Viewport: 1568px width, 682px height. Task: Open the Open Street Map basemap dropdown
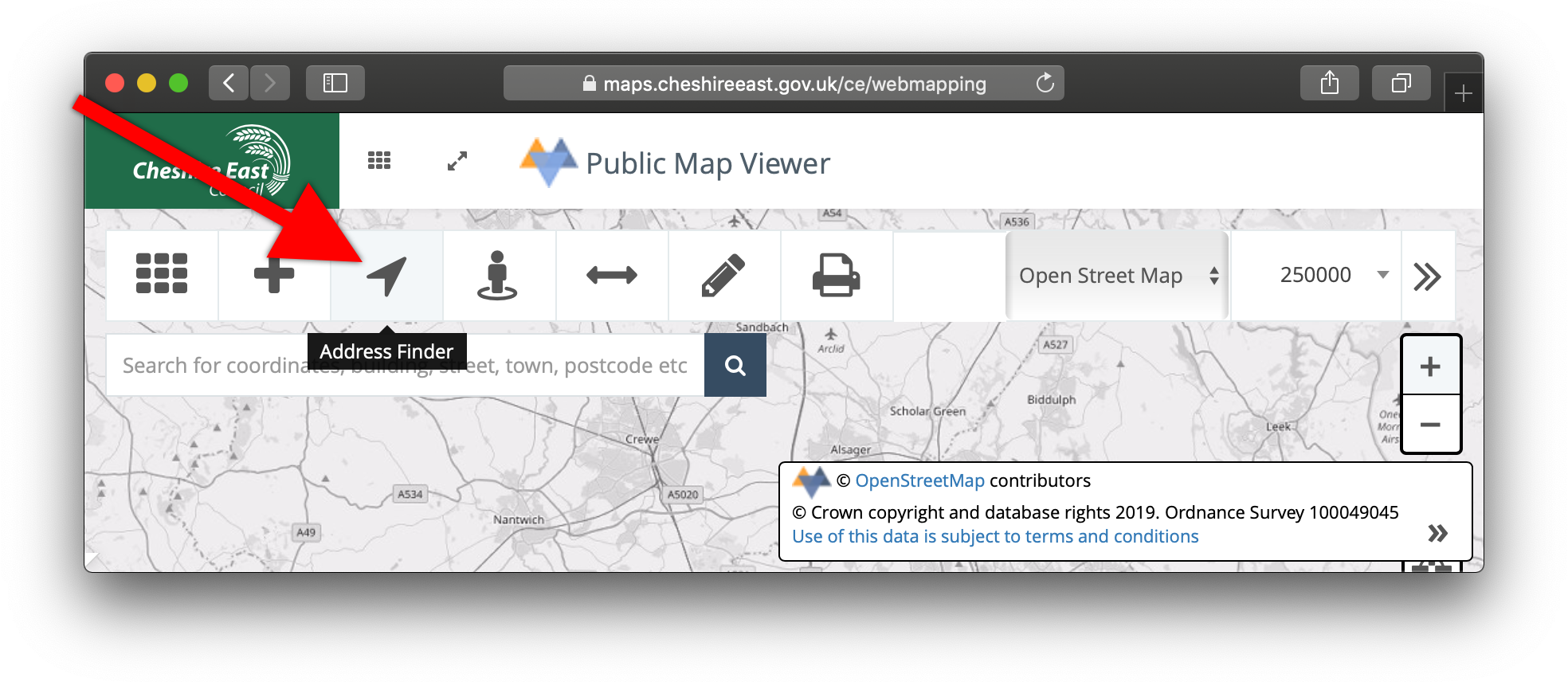click(1117, 276)
